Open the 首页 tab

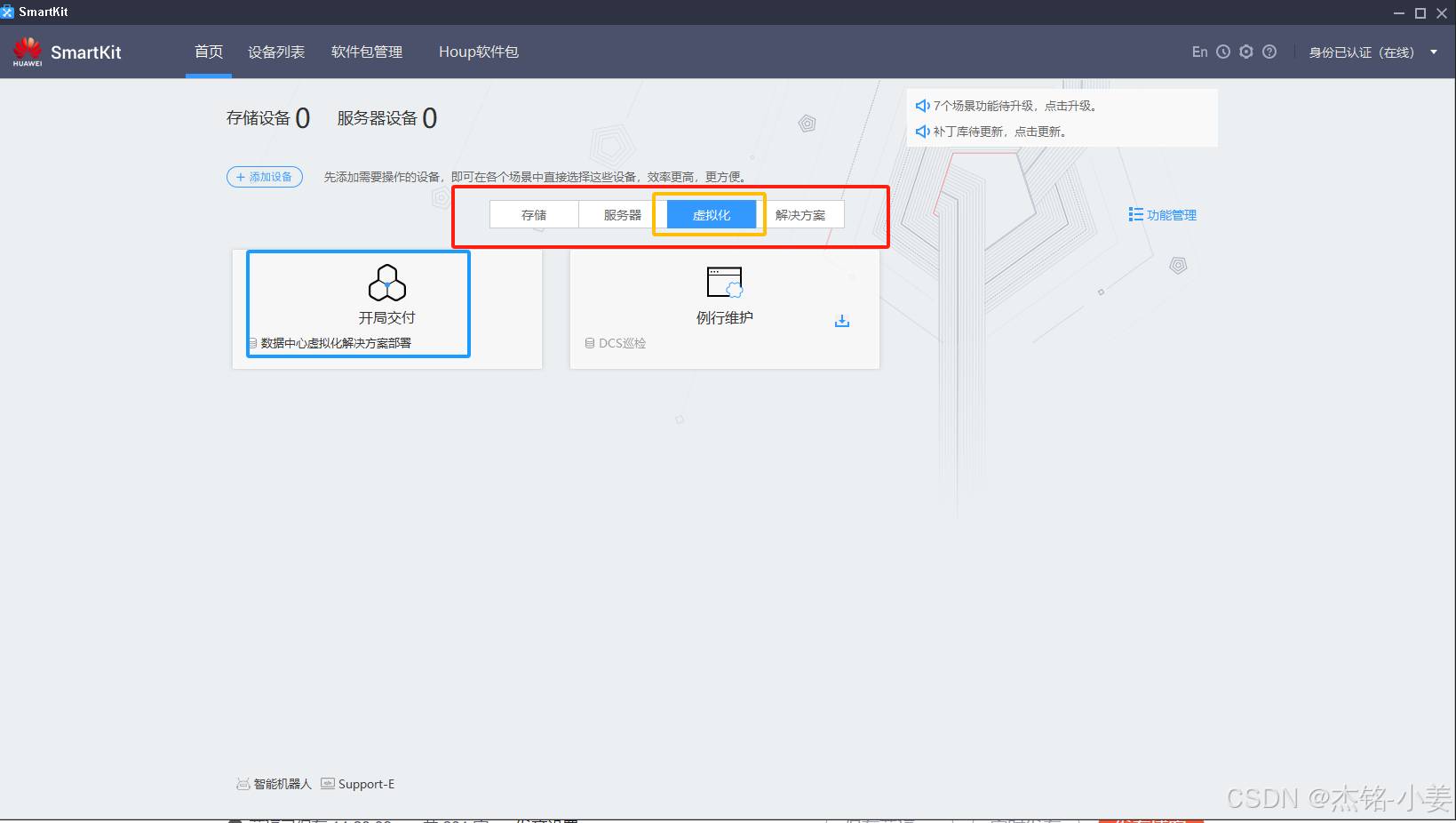point(209,52)
